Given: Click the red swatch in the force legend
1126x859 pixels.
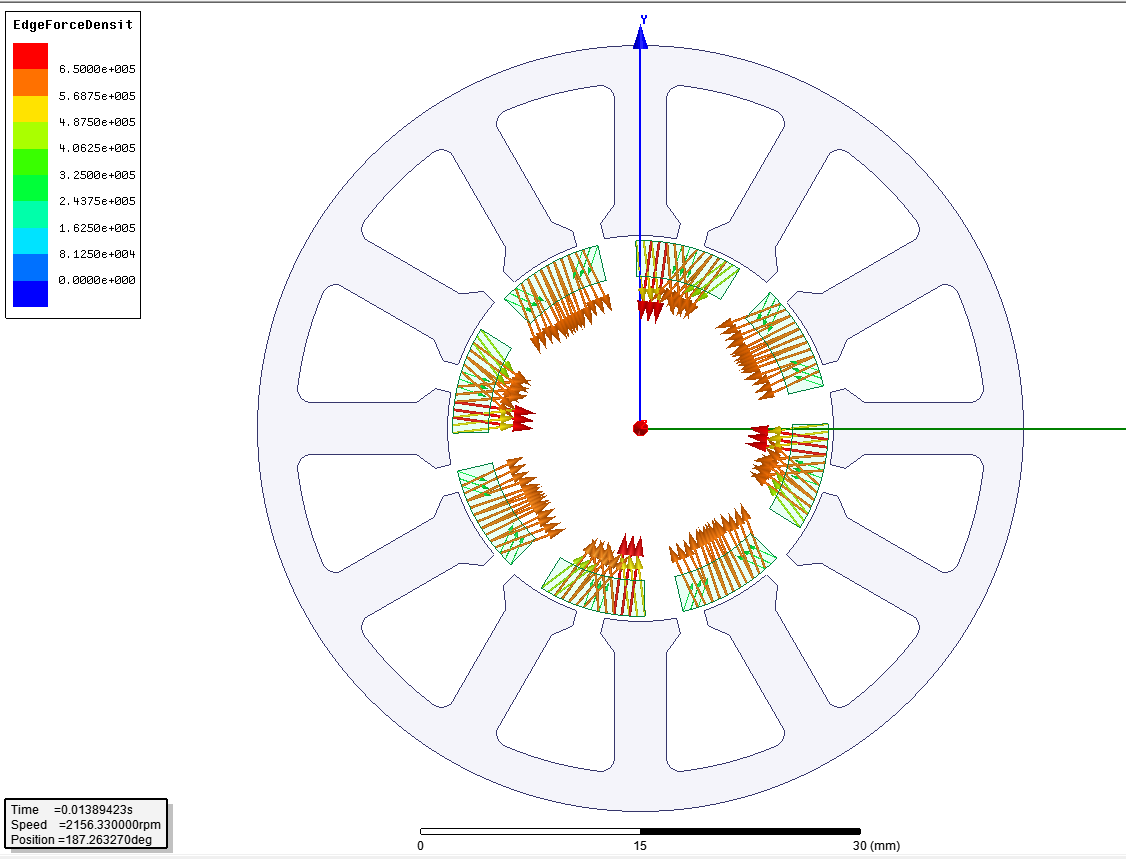Looking at the screenshot, I should (x=30, y=56).
